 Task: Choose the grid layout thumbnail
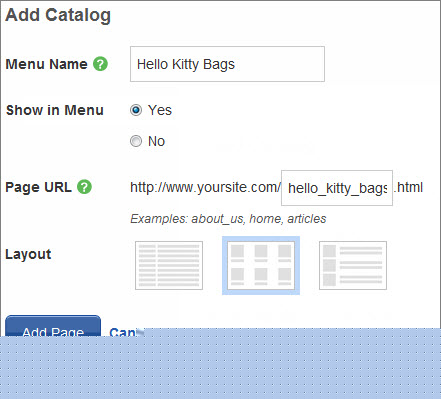tap(261, 265)
